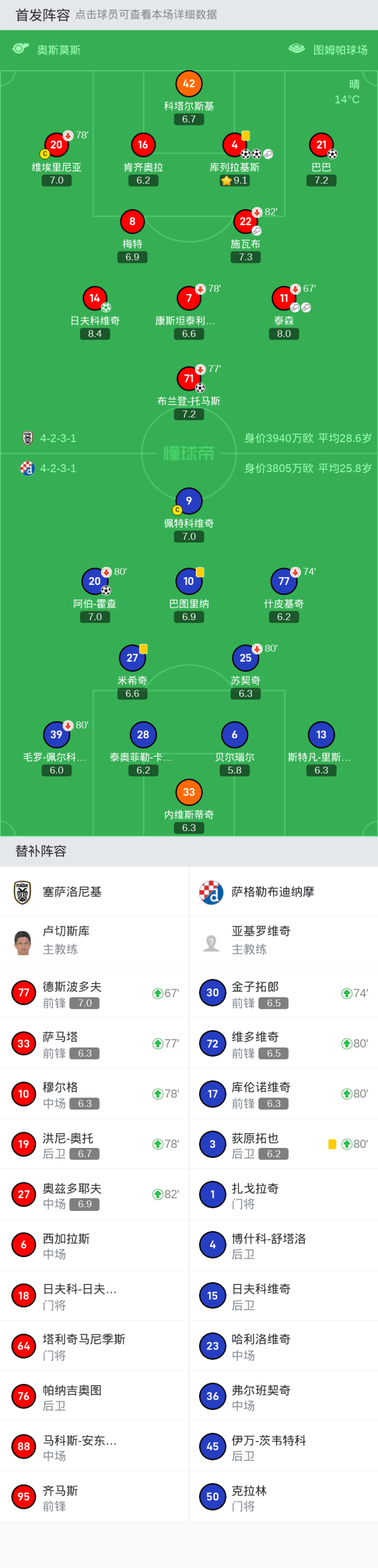Tap 布兰登-托马斯's number 71 badge

click(x=188, y=379)
